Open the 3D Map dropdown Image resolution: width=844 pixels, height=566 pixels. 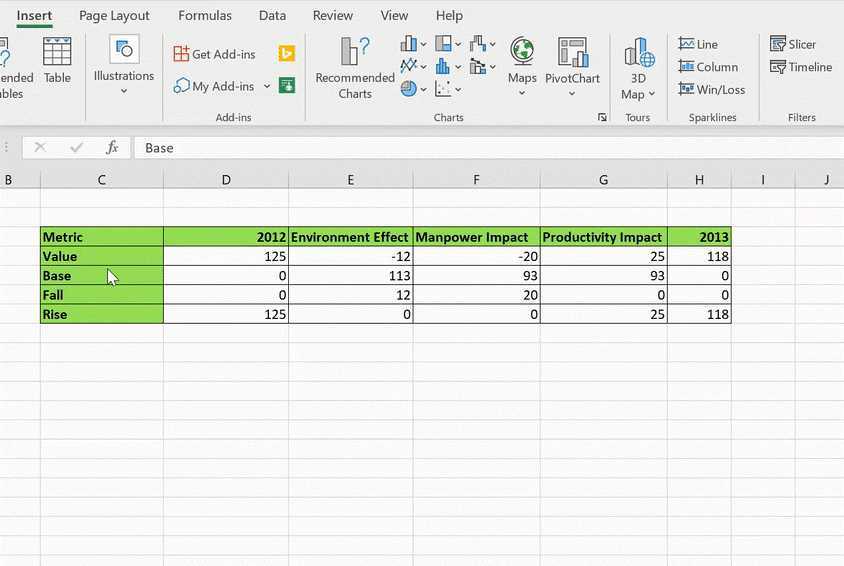638,69
